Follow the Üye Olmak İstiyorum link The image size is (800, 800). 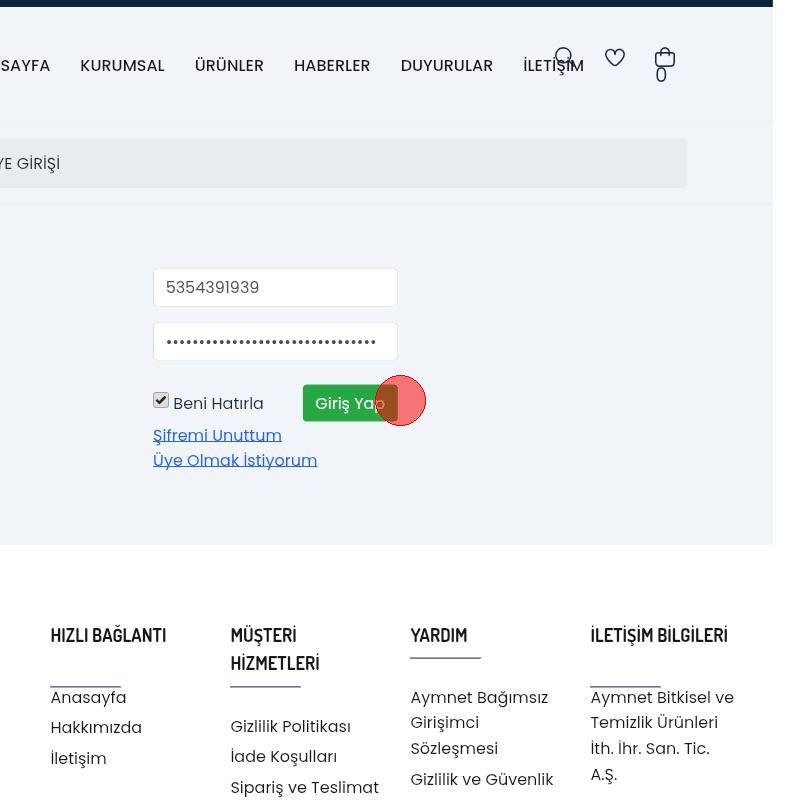click(x=235, y=461)
